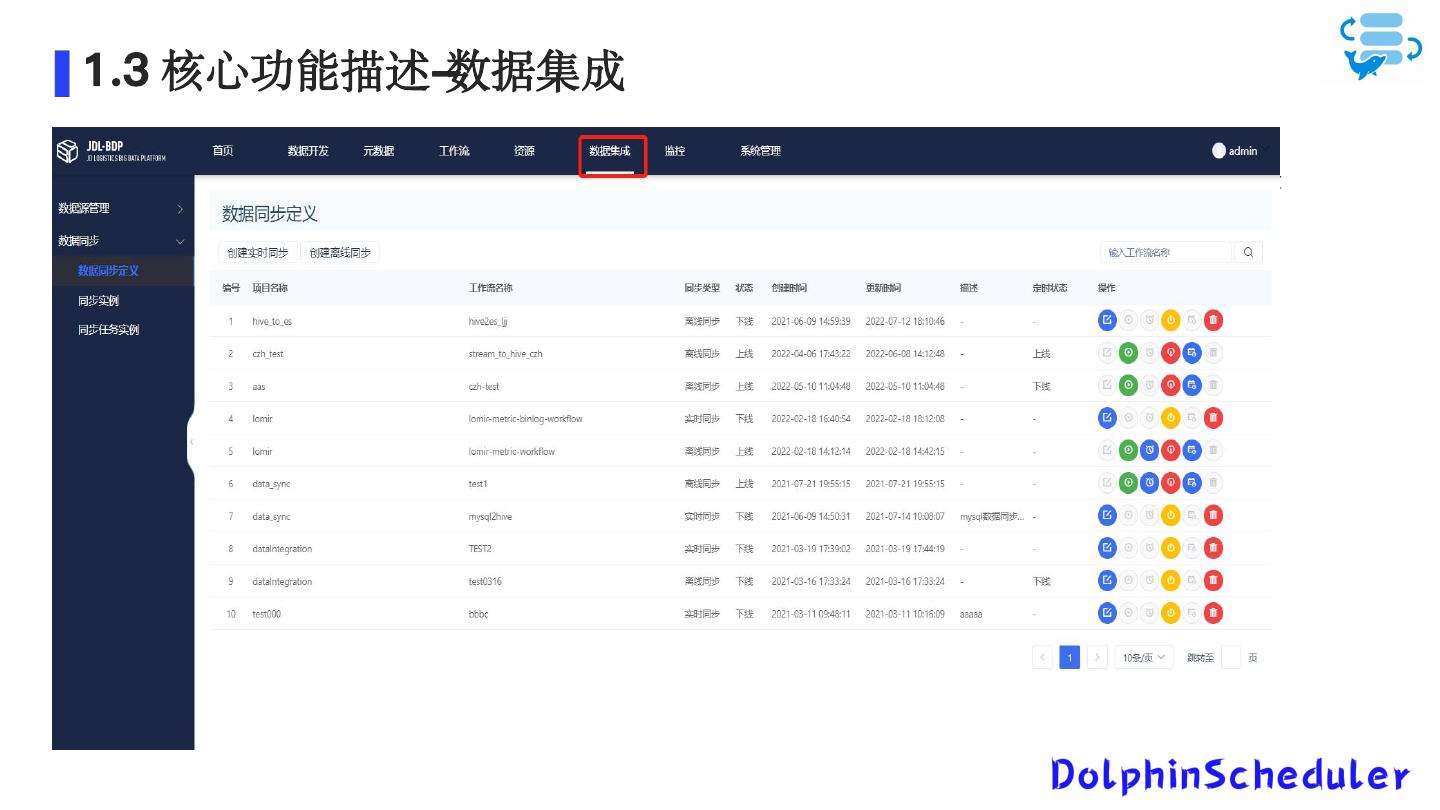Click the JDL-BDP logo icon

[x=67, y=151]
